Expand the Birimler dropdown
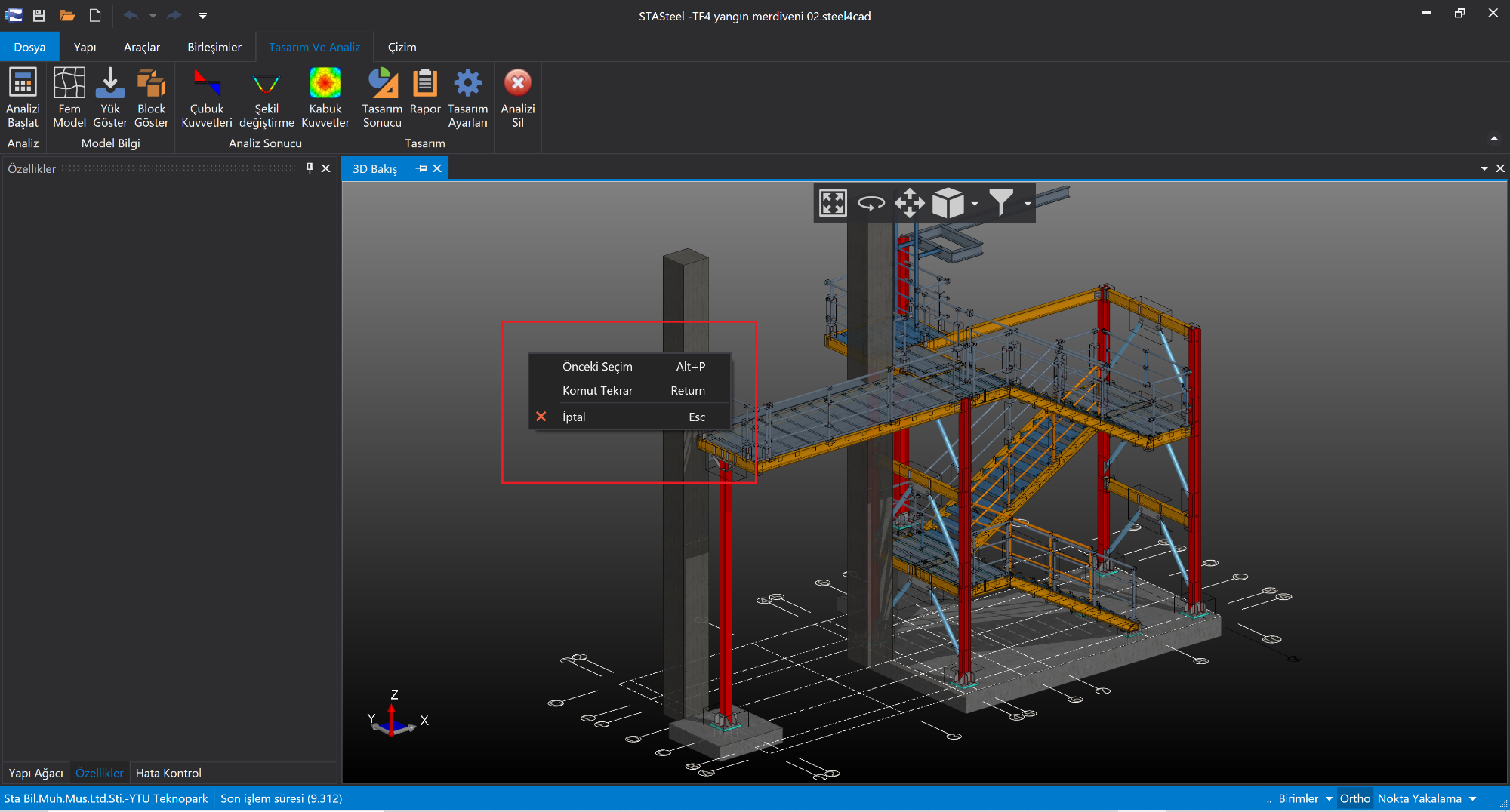1510x812 pixels. [x=1329, y=798]
